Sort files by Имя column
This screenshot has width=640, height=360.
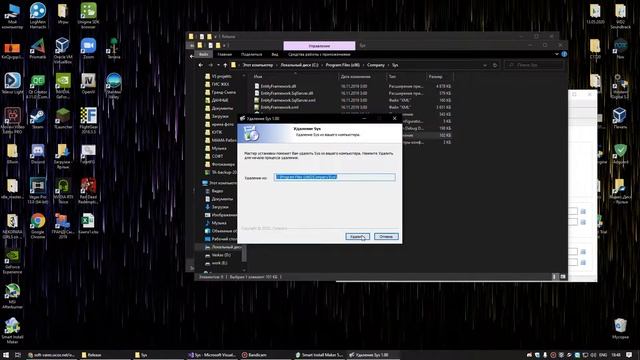[x=258, y=76]
